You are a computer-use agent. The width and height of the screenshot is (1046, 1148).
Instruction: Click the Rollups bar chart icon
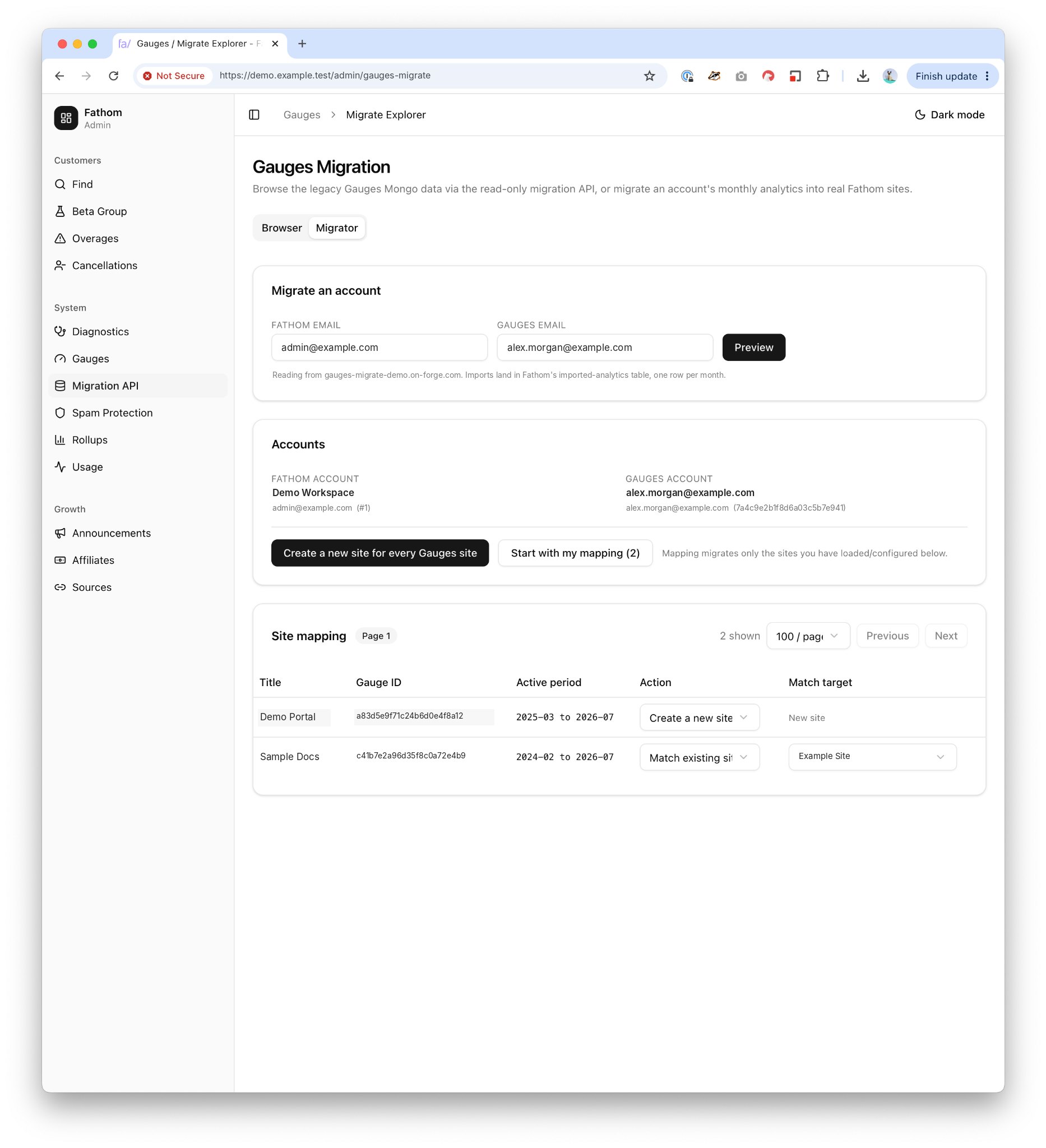tap(60, 439)
